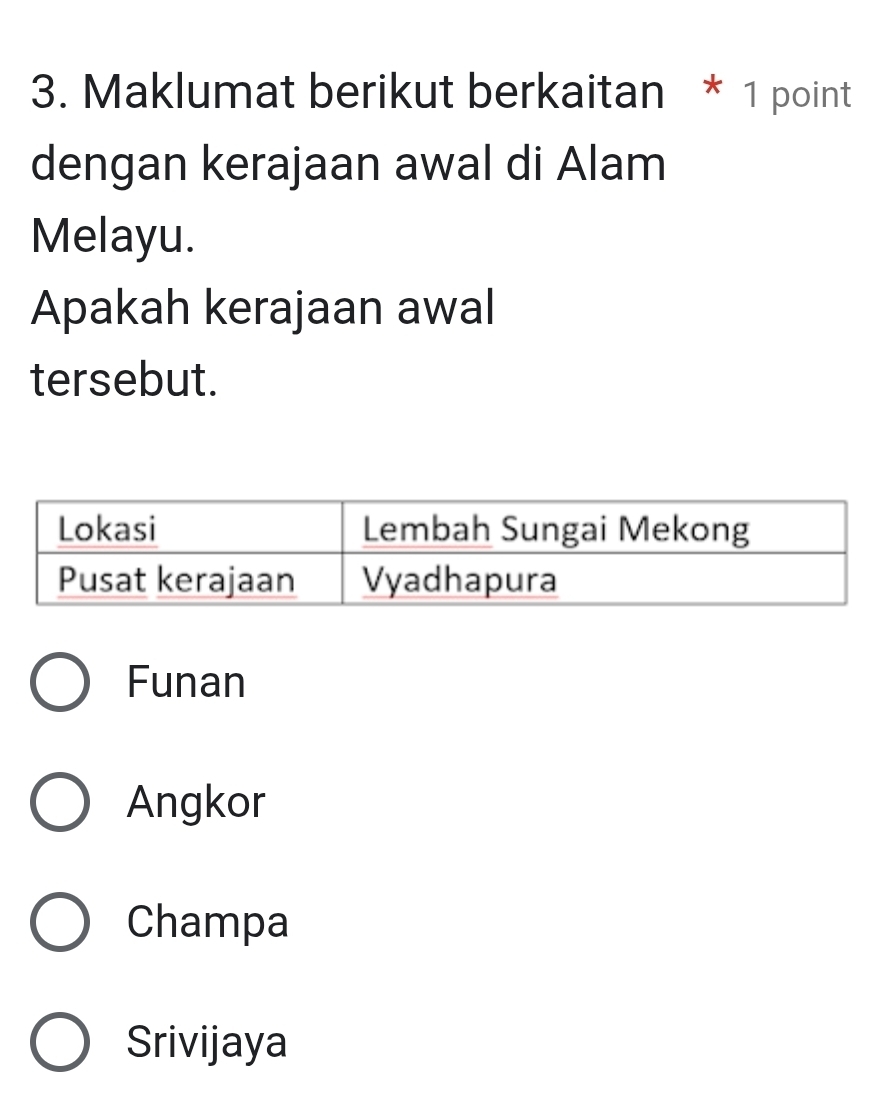
Task: Click the 'Angkor' answer label text
Action: pyautogui.click(x=197, y=802)
